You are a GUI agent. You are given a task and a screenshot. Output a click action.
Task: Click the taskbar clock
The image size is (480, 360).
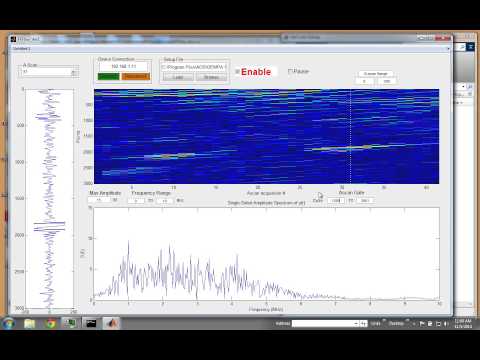pos(463,324)
